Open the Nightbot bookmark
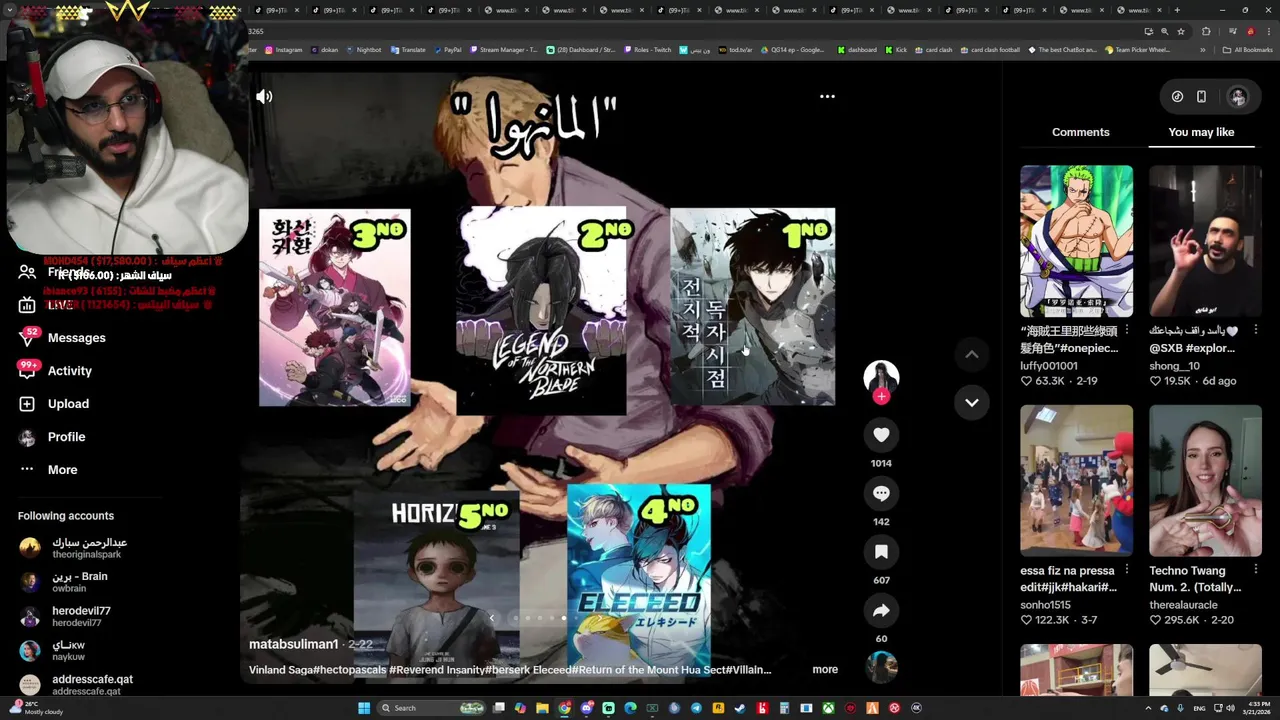Screen dimensions: 1280x720 [363, 50]
